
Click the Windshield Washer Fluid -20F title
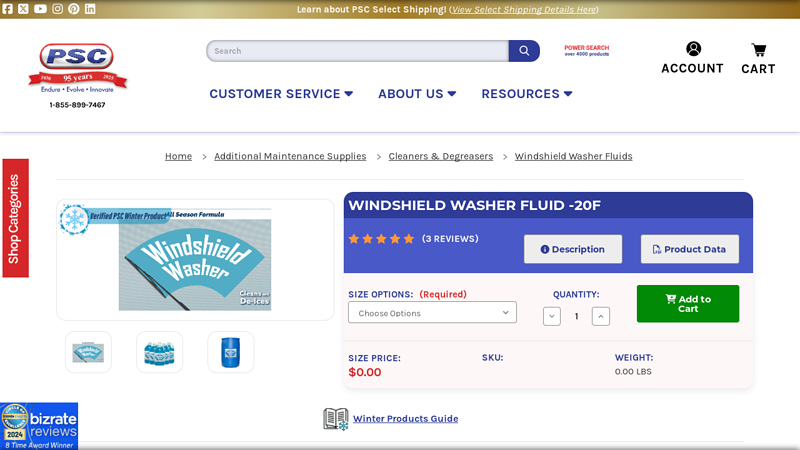pos(474,205)
